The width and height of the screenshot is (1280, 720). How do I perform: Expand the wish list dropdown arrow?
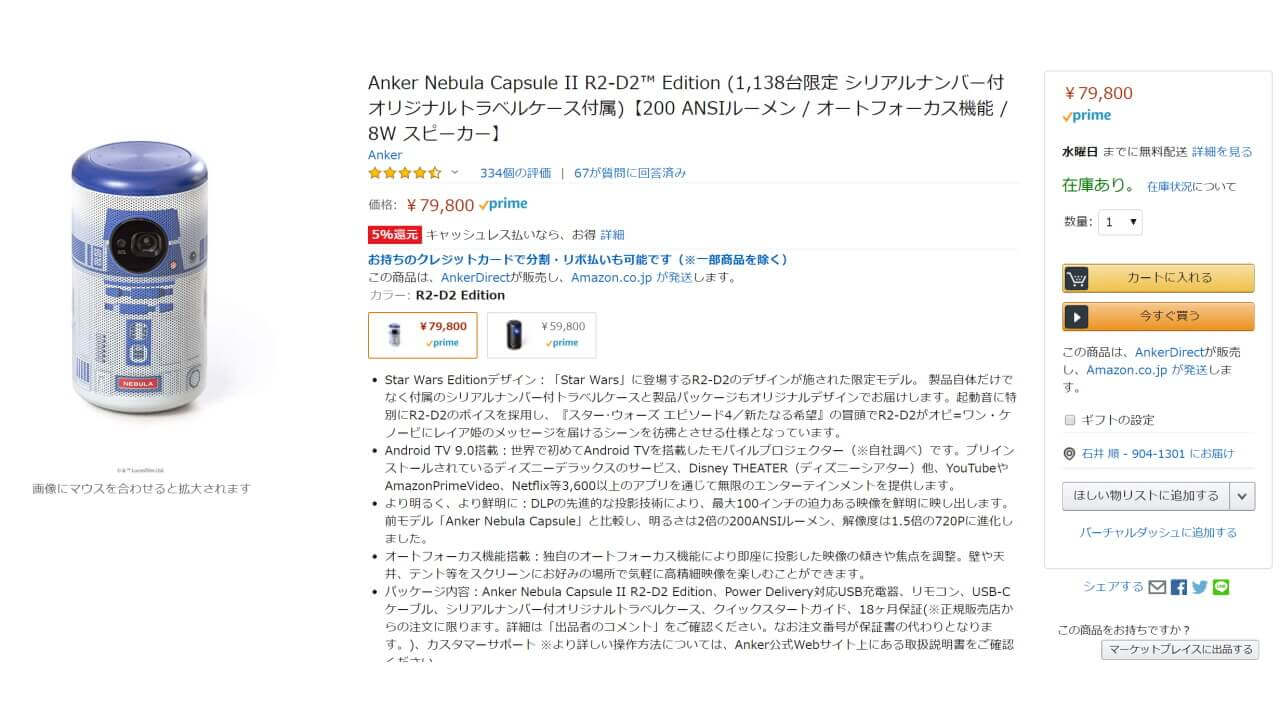tap(1243, 495)
